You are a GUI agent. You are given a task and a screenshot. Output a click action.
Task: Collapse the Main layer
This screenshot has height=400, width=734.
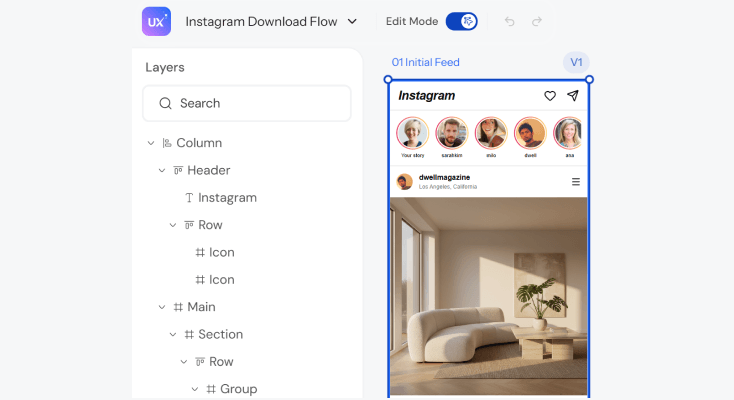coord(162,307)
